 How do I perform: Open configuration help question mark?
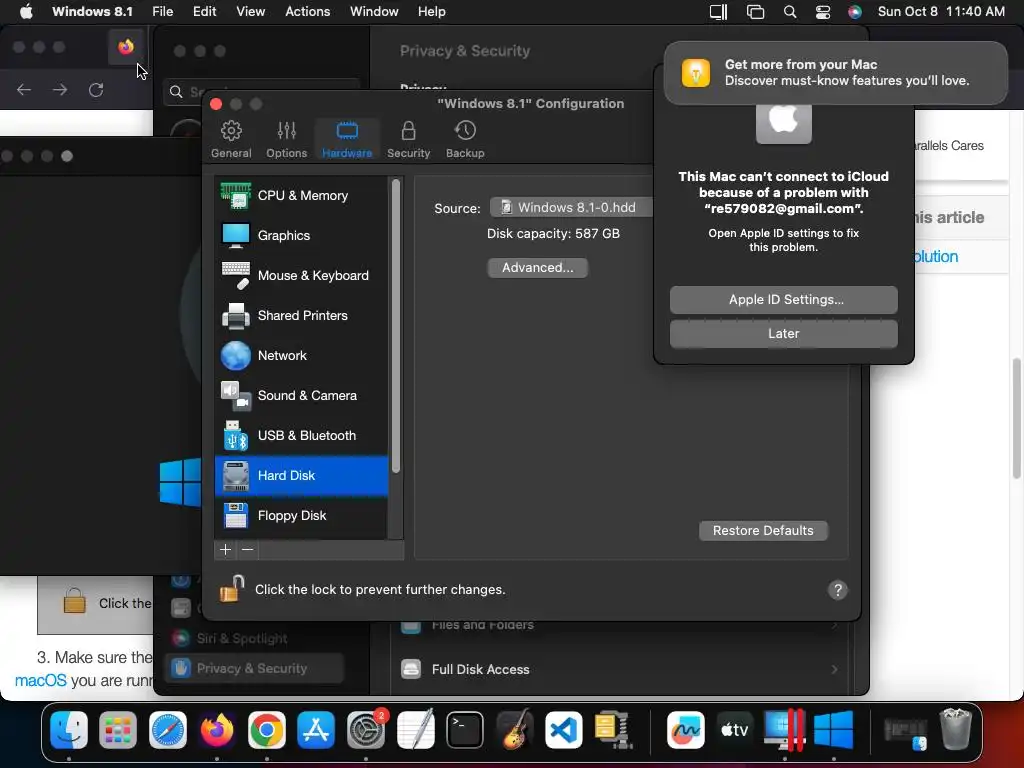[x=837, y=590]
